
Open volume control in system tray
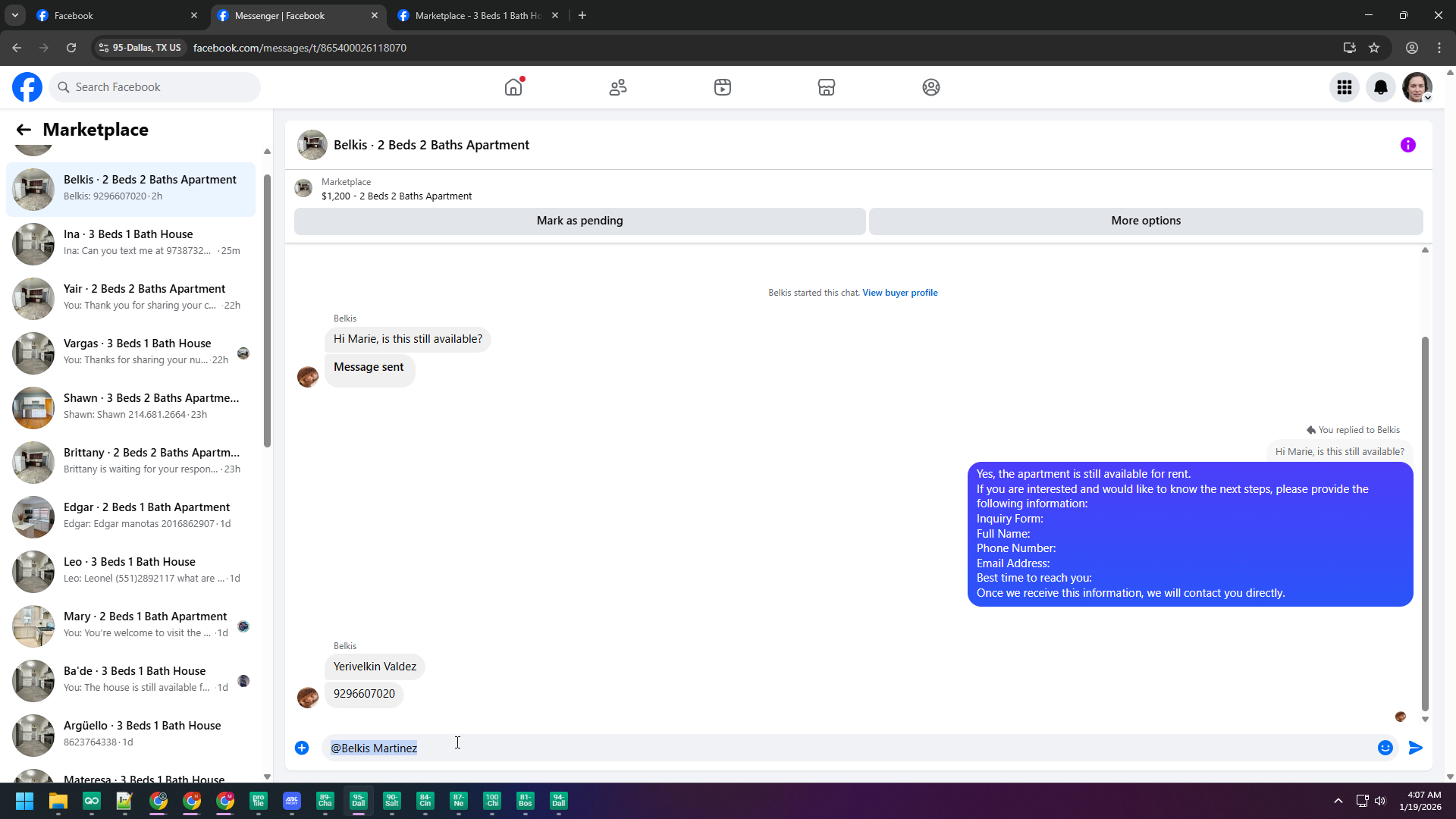1380,801
